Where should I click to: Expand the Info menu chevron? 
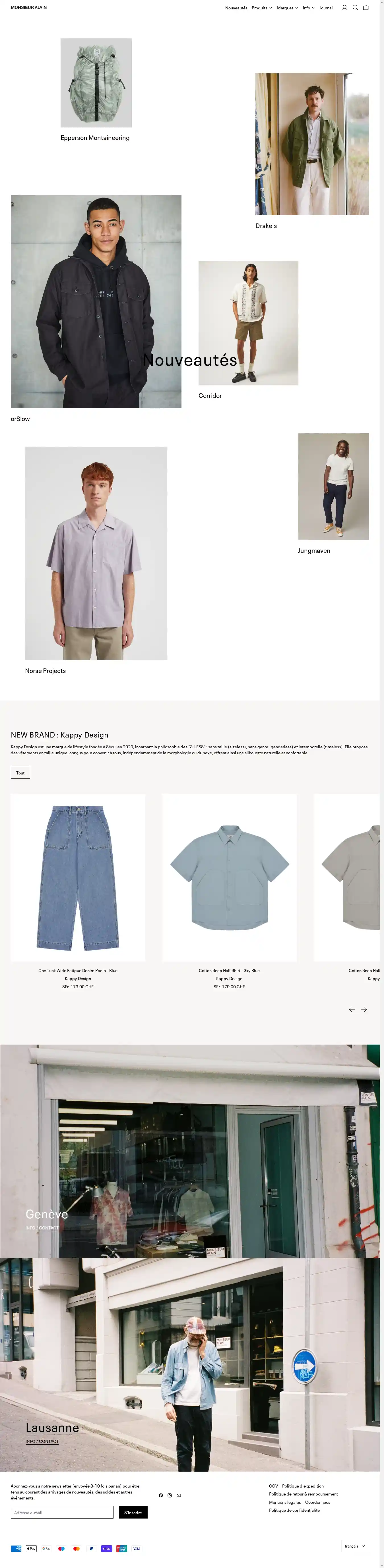313,8
